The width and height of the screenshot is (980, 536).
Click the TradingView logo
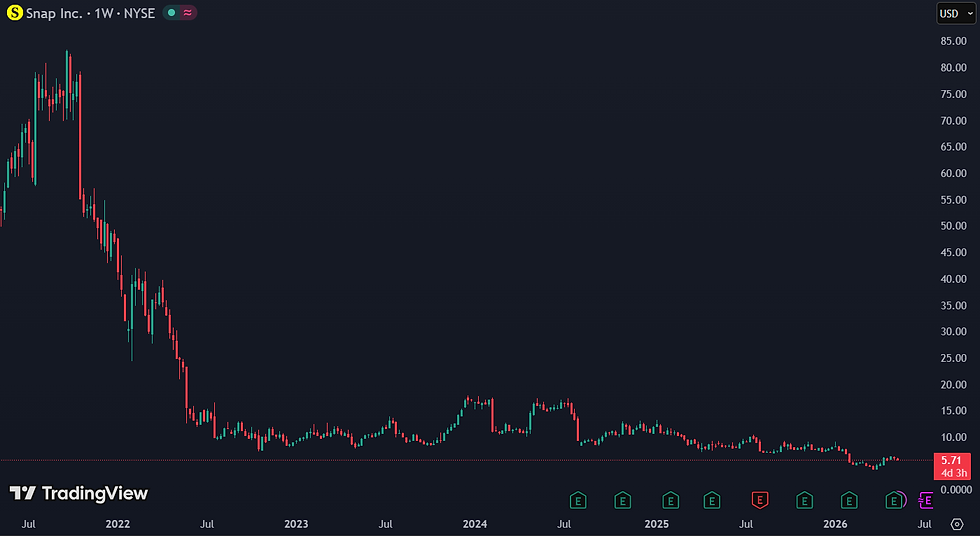pos(79,494)
